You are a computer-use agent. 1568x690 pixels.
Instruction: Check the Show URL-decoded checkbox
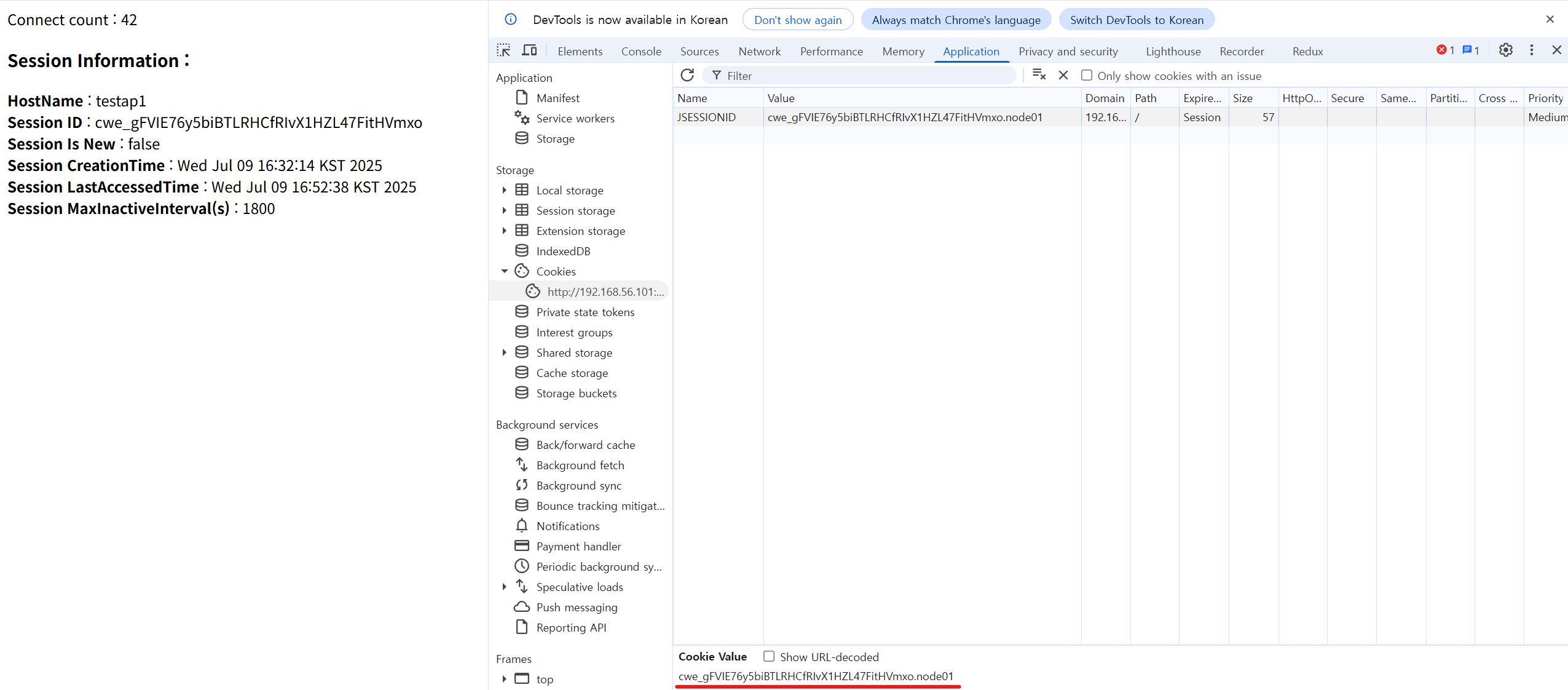coord(769,657)
